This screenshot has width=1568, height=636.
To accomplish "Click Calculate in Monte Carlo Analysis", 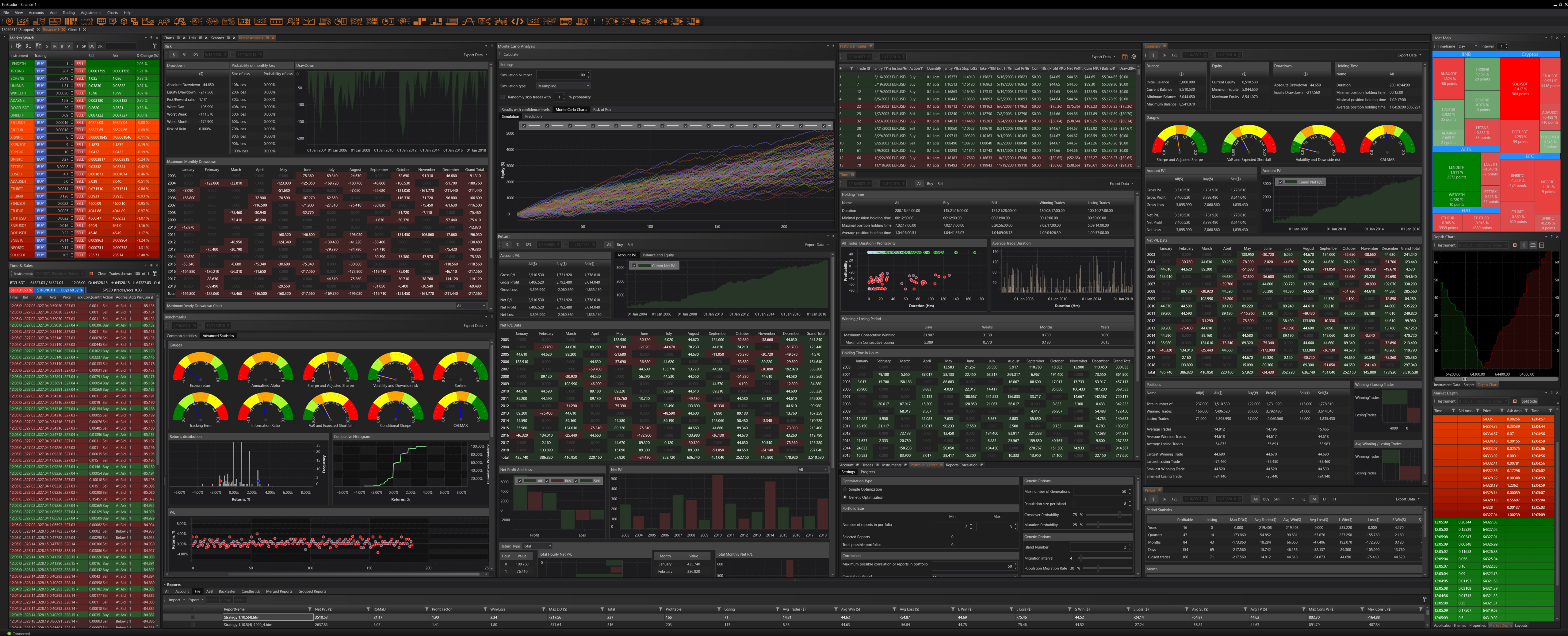I will [x=511, y=55].
